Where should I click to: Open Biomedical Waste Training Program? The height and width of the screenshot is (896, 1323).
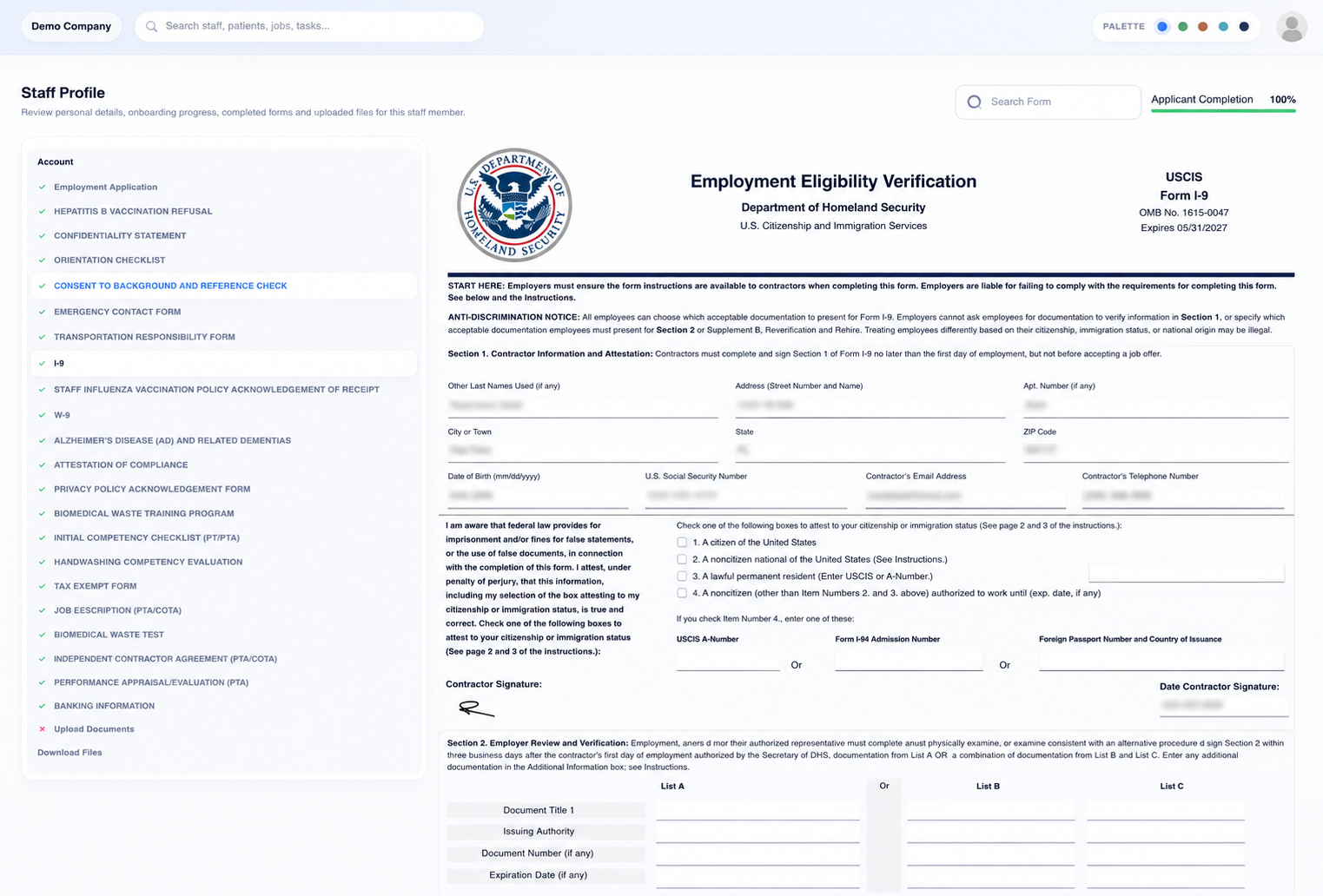[x=143, y=513]
